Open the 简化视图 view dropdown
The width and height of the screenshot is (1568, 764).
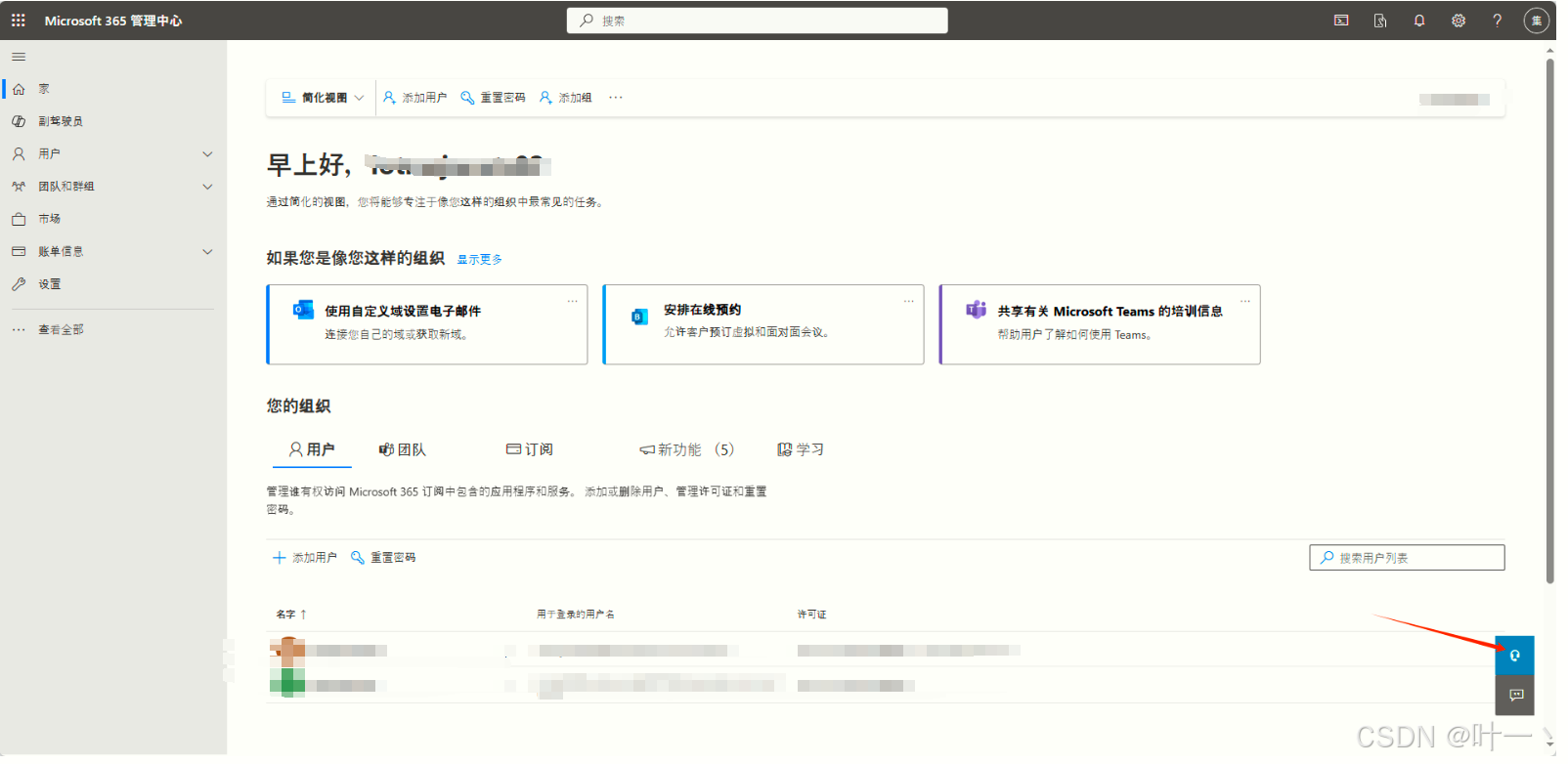(x=323, y=98)
